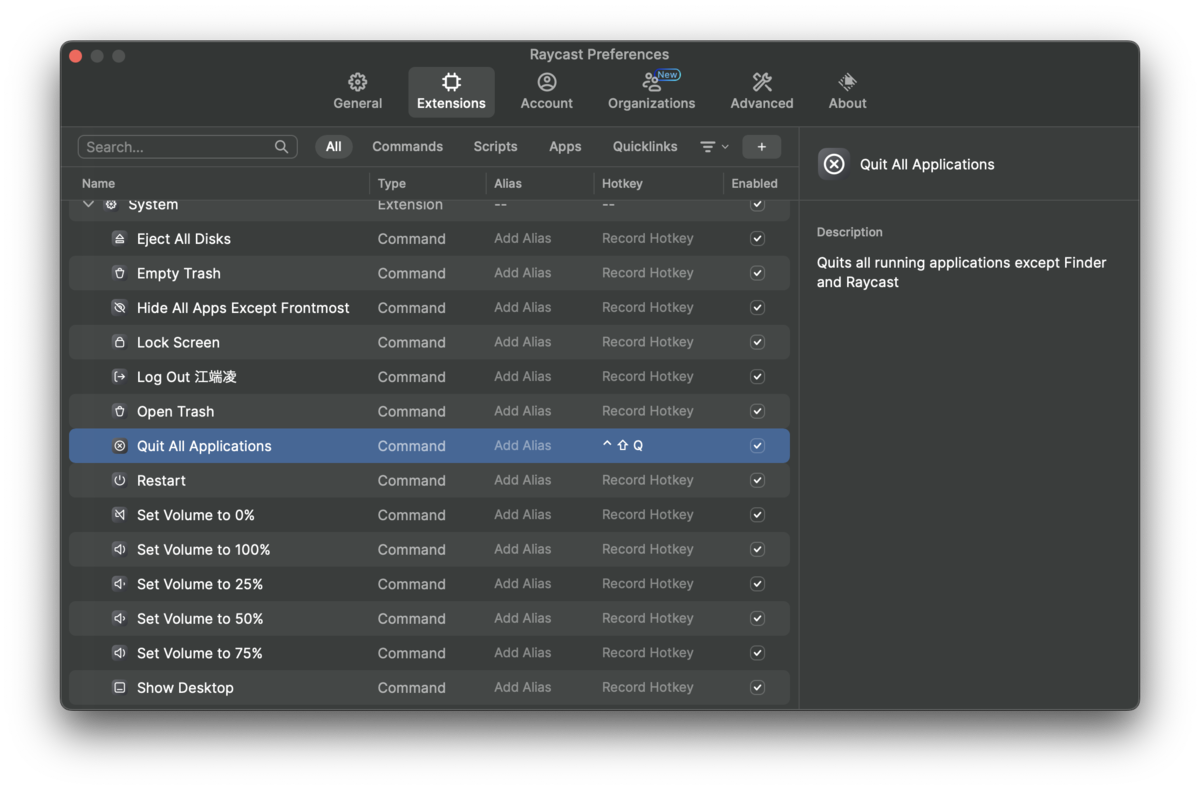
Task: Click the Set Volume to 25% icon
Action: (119, 584)
